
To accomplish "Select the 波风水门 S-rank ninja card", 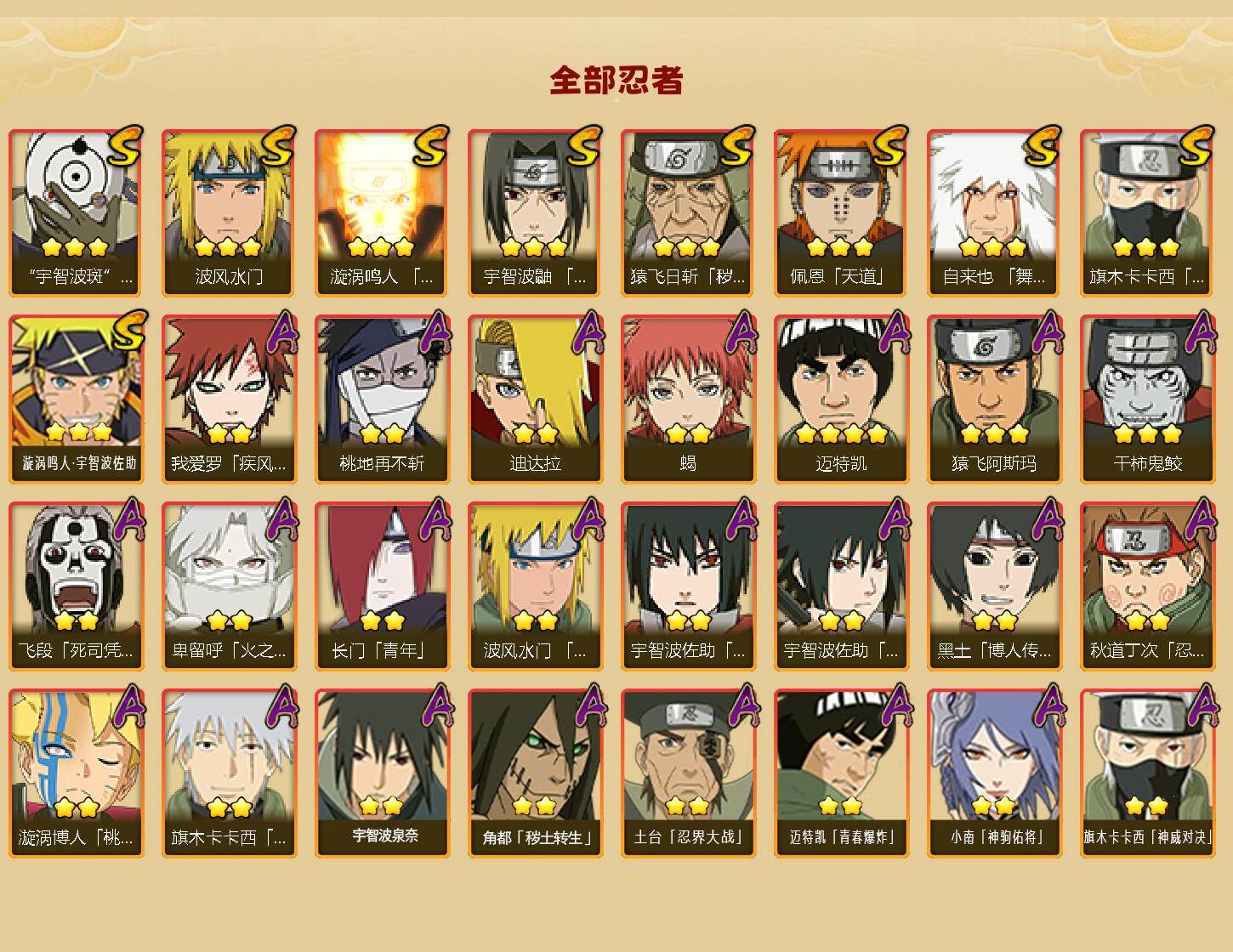I will point(229,212).
